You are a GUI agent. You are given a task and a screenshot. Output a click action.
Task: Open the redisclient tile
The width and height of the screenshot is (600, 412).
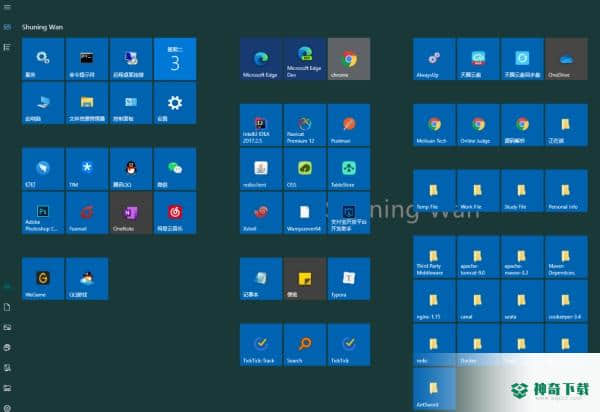pyautogui.click(x=261, y=169)
